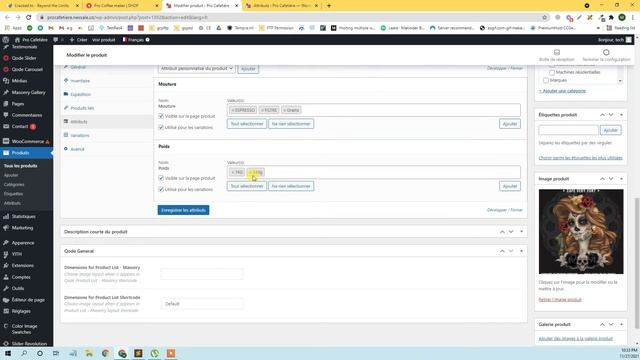Open Commentaires in the sidebar

[27, 115]
